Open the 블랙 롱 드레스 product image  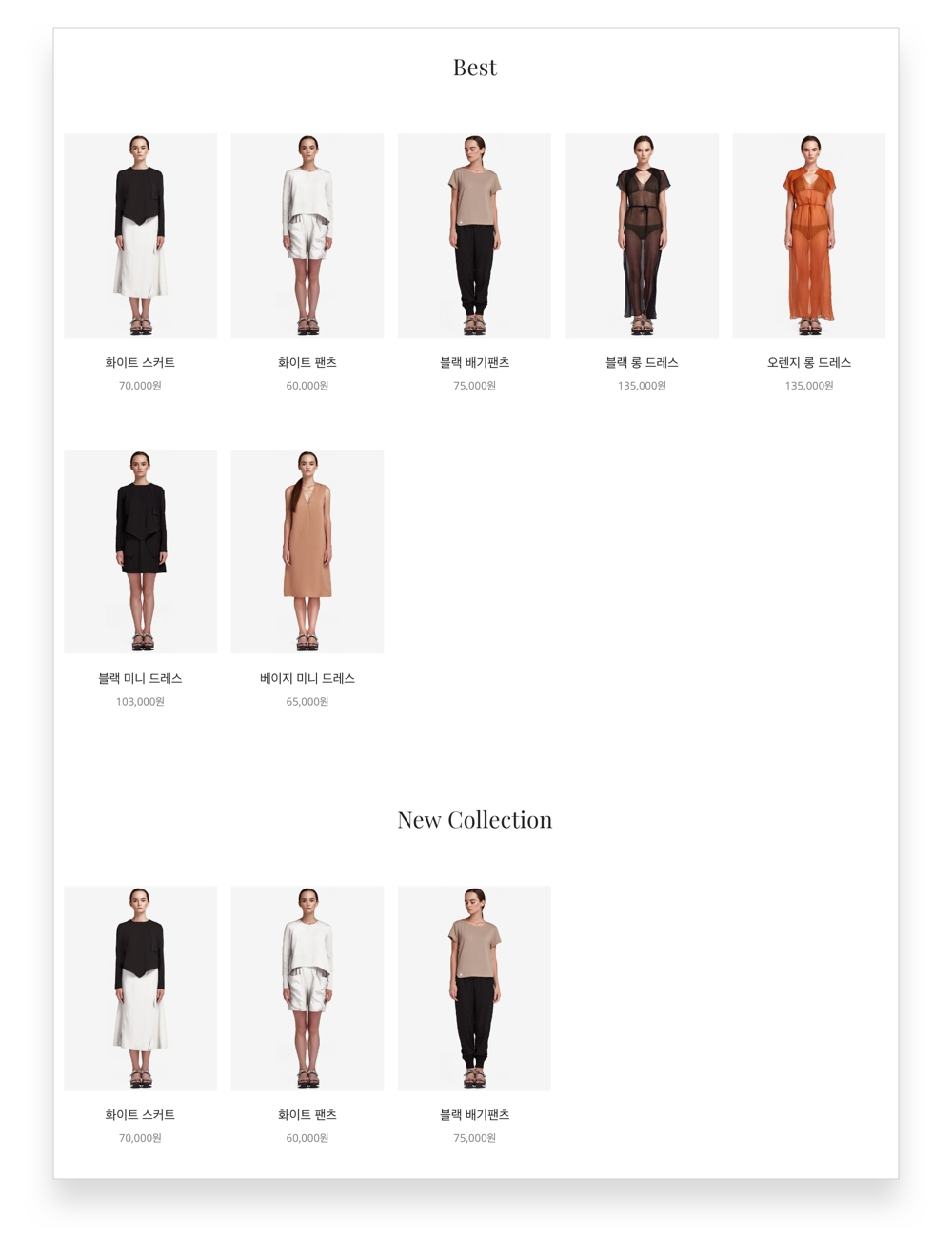pyautogui.click(x=642, y=235)
